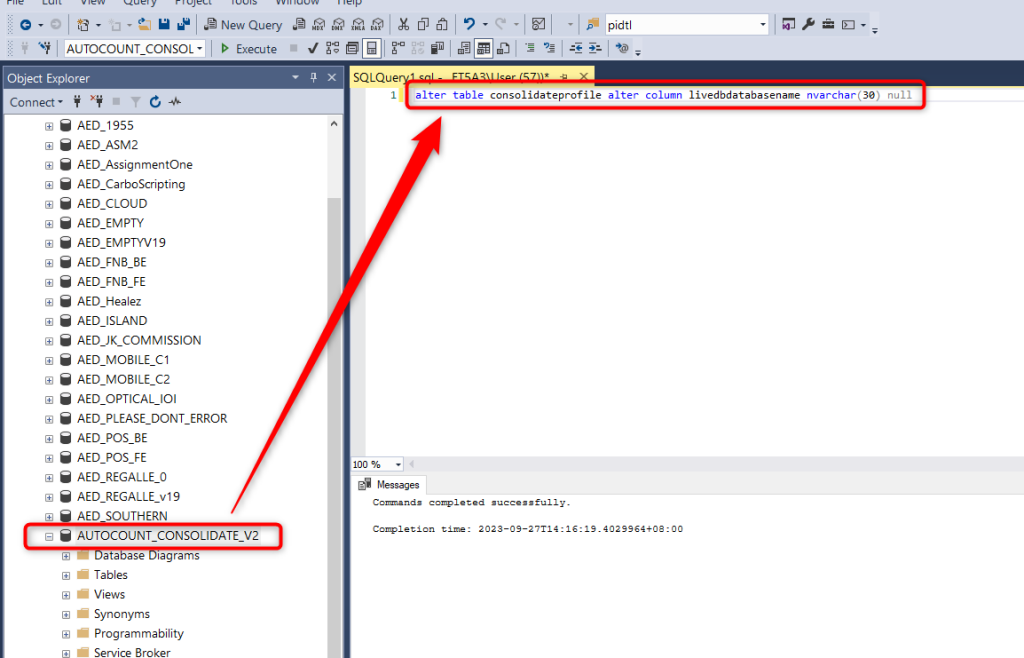
Task: Open Activity Monitor from Object Explorer toolbar
Action: 175,102
